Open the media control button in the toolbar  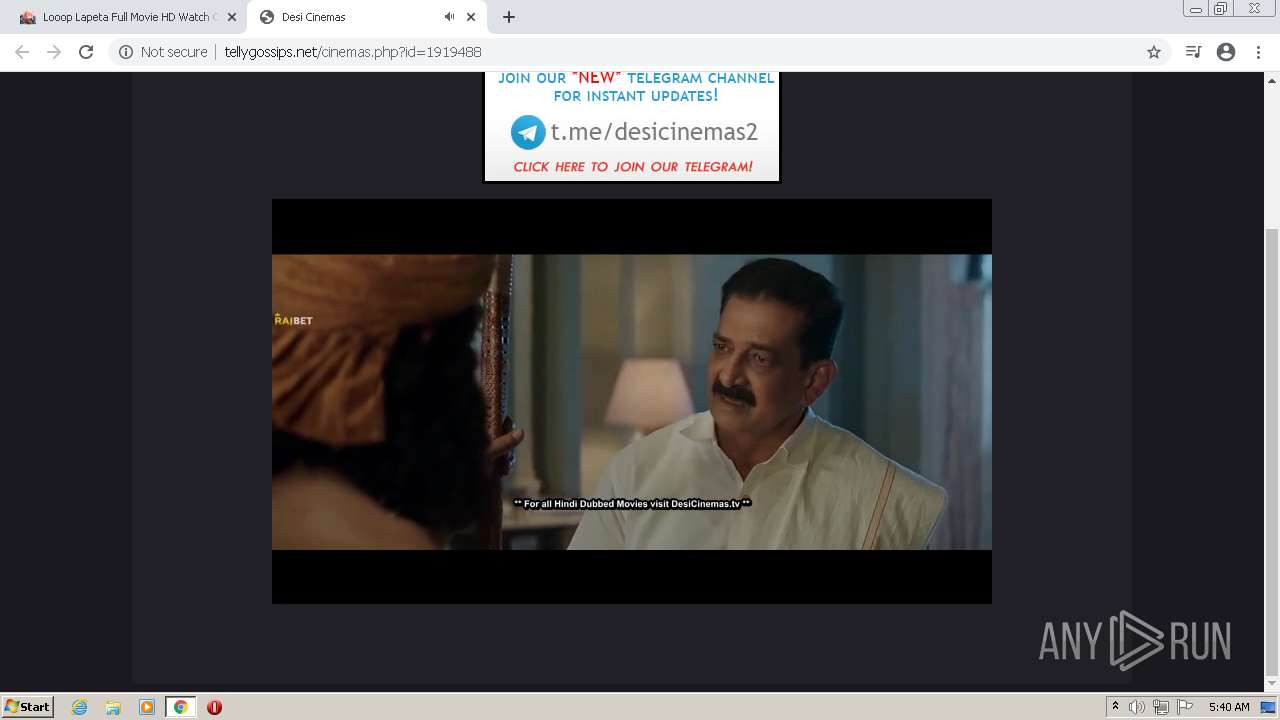click(1193, 52)
